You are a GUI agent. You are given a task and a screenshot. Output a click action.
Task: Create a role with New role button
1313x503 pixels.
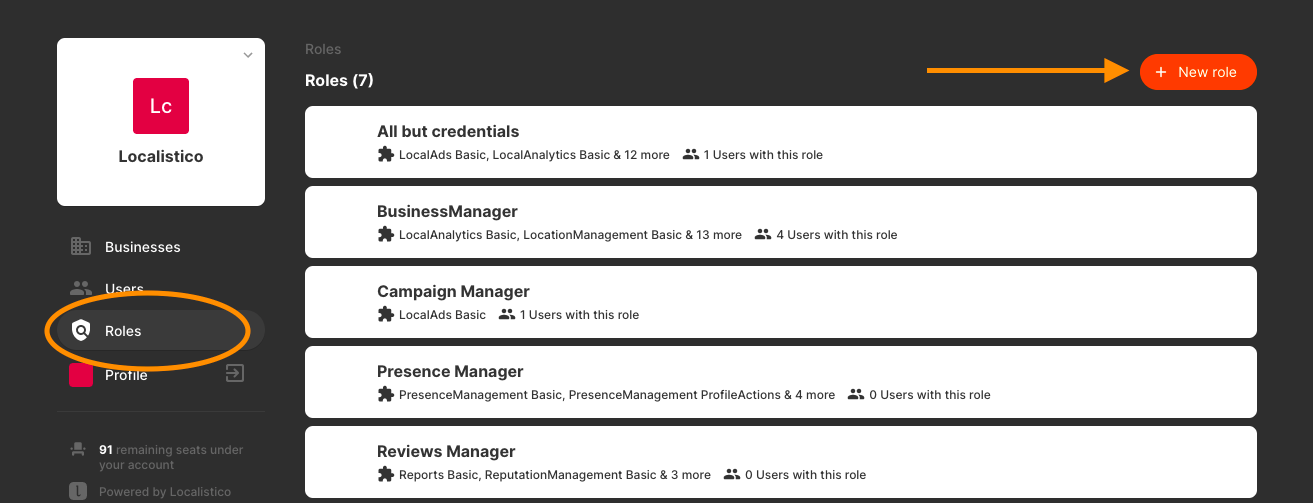(1198, 72)
